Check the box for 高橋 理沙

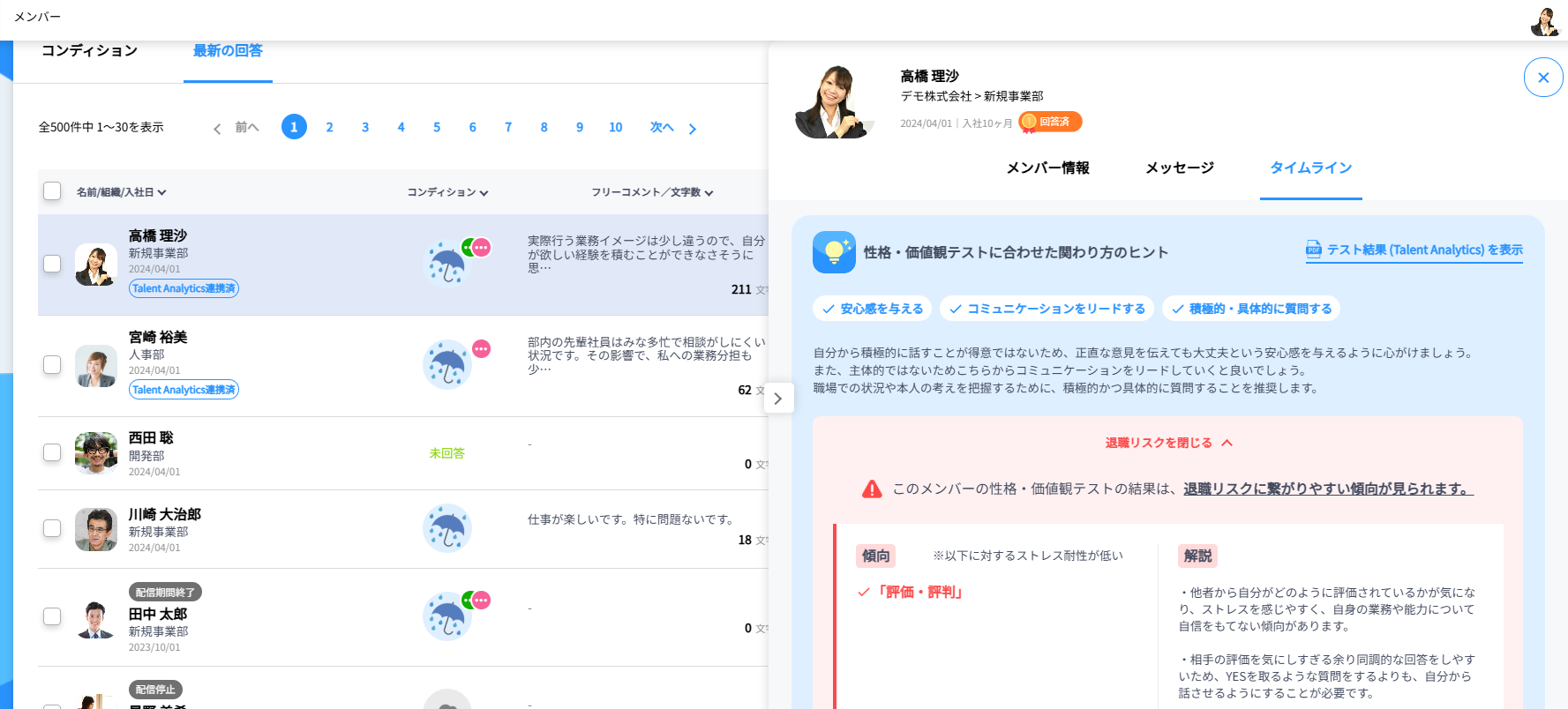[52, 264]
